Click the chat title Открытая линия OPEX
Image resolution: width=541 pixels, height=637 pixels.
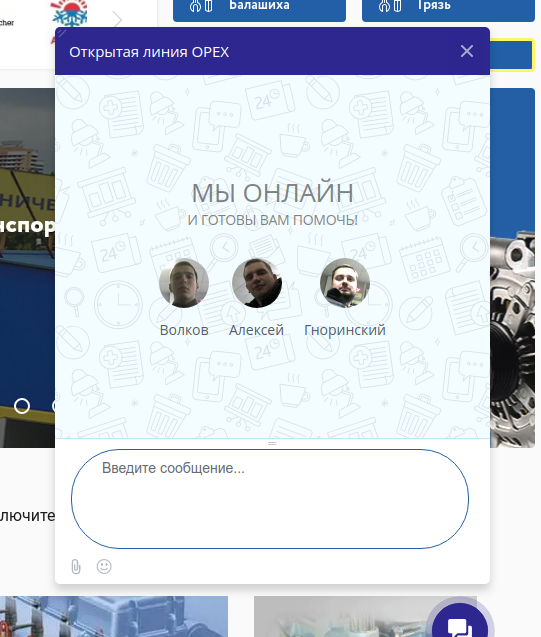click(149, 52)
